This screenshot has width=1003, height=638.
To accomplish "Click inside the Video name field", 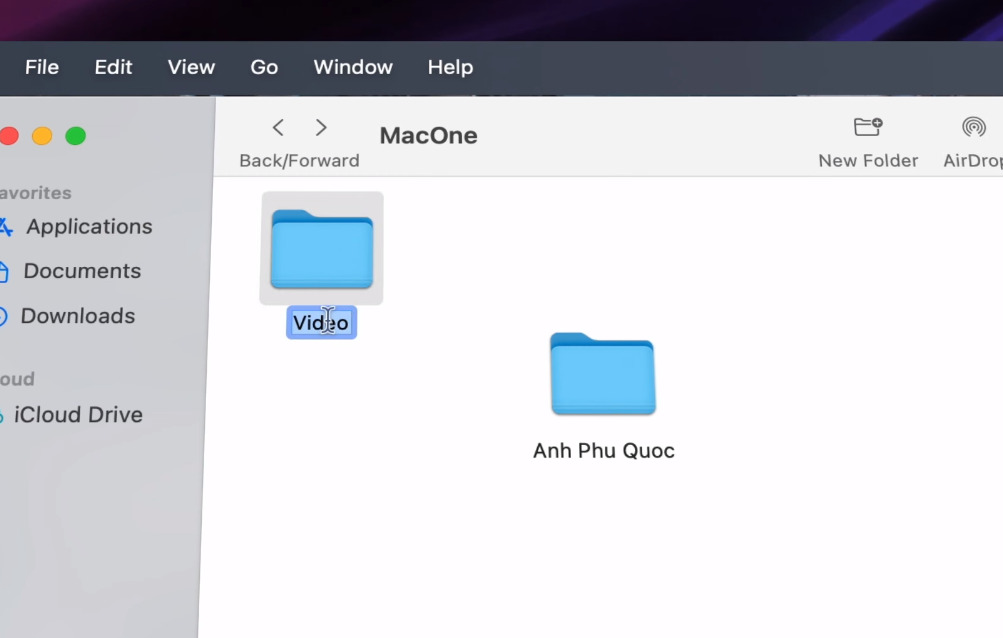I will [321, 323].
